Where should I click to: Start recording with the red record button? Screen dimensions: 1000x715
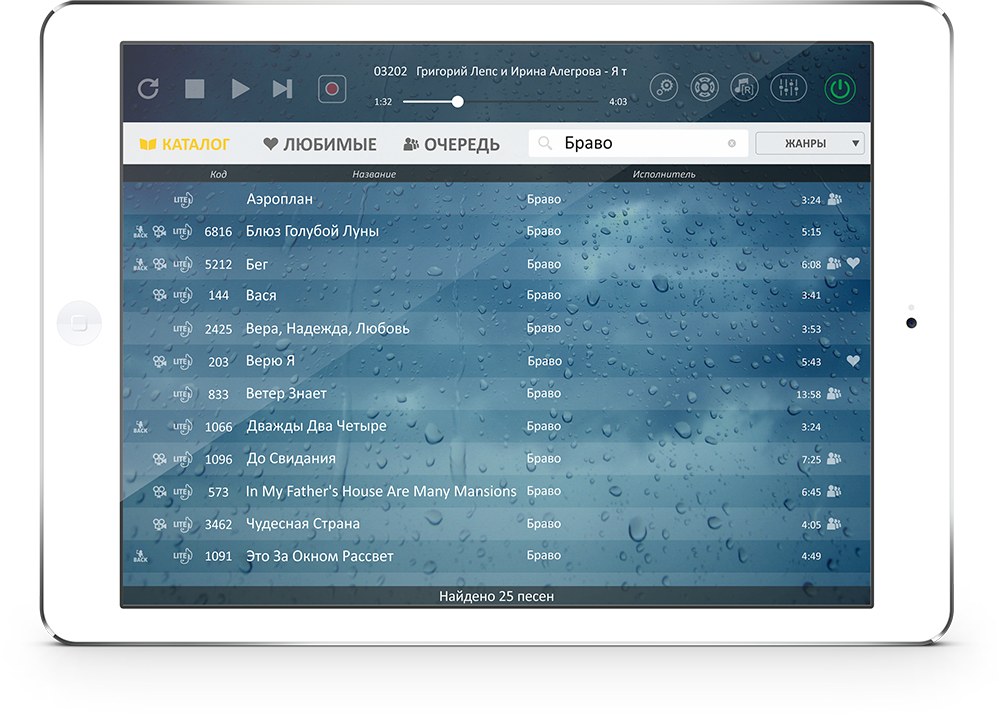click(332, 89)
